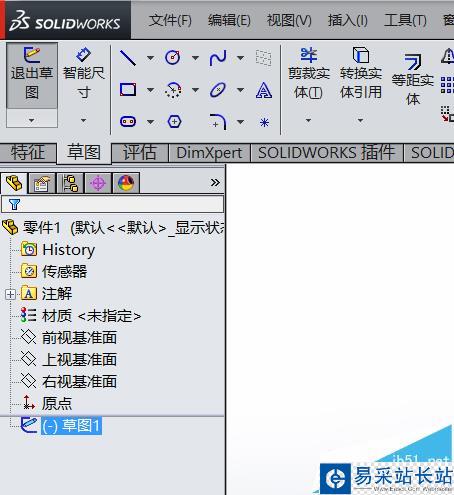This screenshot has width=454, height=495.
Task: Switch to the 特征 (Features) tab
Action: point(28,153)
